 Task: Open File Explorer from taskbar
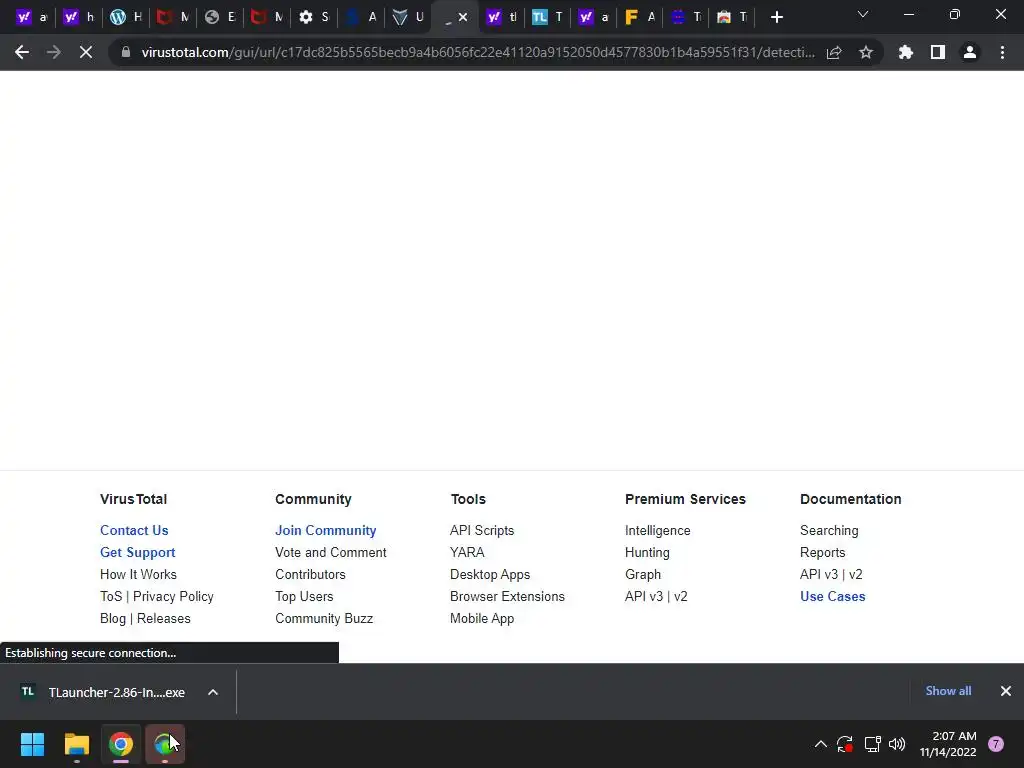coord(76,744)
